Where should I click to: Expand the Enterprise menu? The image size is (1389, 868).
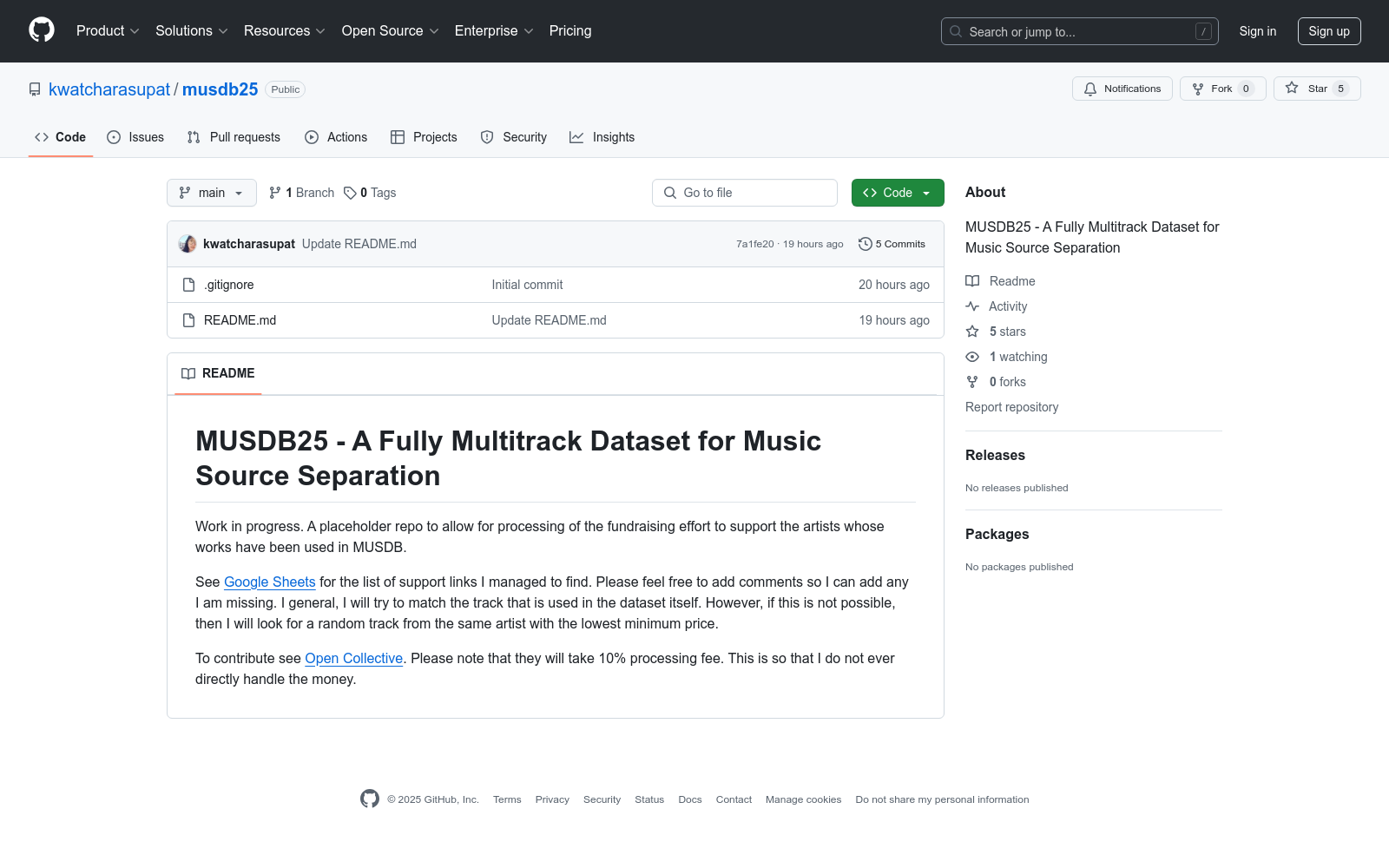[x=494, y=30]
